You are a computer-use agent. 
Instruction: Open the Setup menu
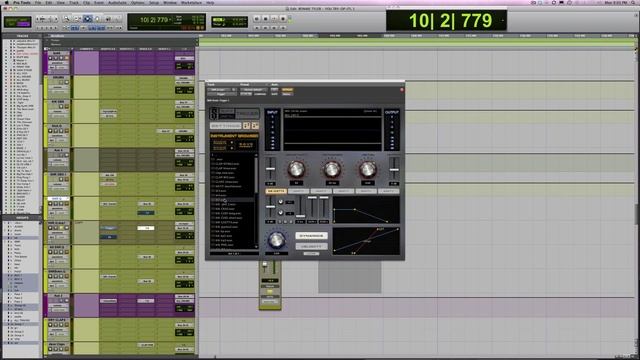tap(154, 2)
